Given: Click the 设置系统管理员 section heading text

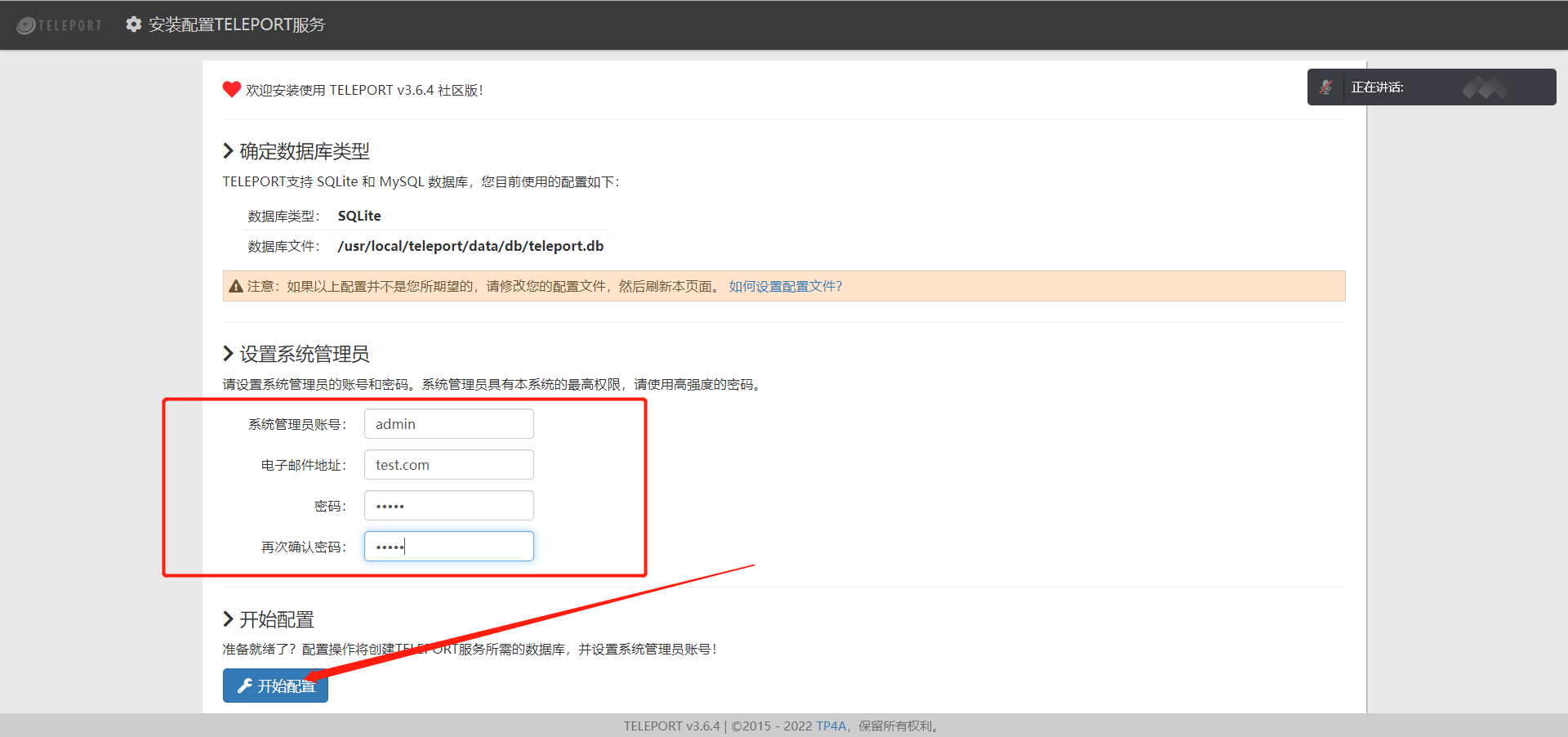Looking at the screenshot, I should point(305,354).
